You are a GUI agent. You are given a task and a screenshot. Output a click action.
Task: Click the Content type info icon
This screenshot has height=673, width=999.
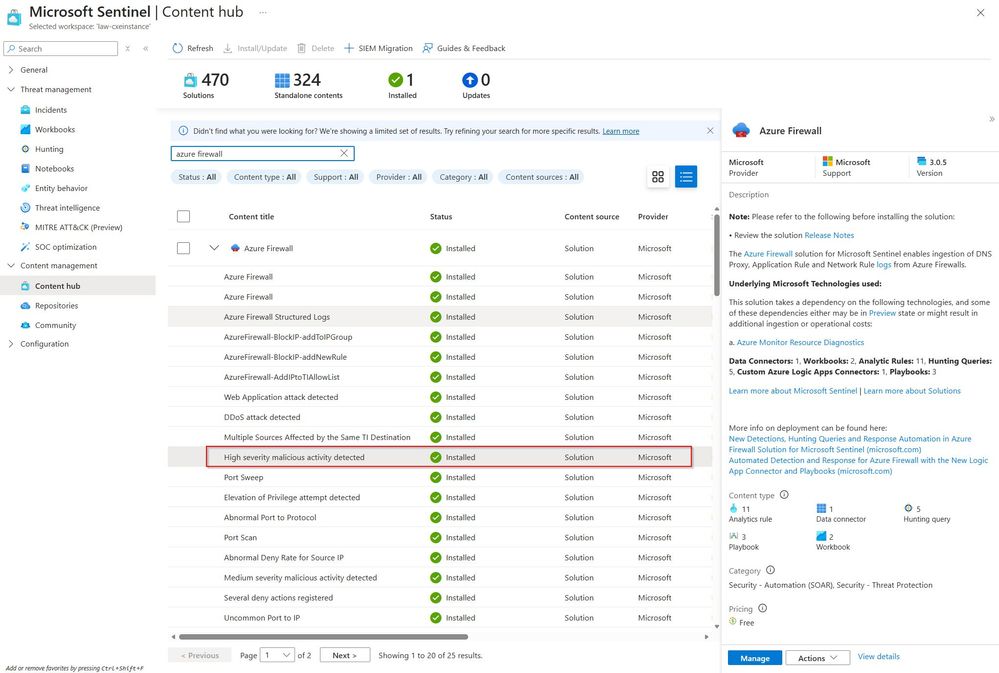point(784,495)
